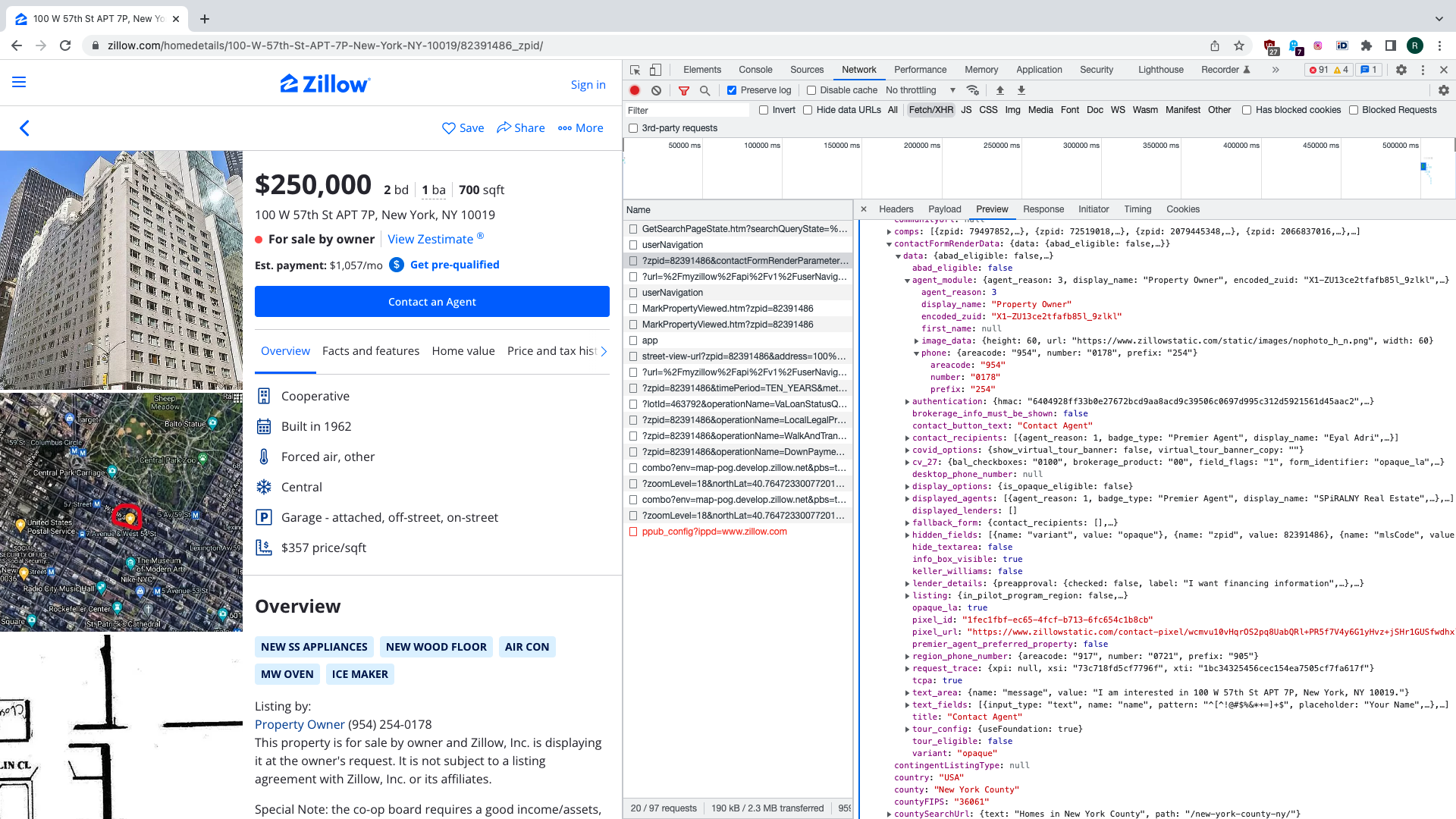Viewport: 1456px width, 819px height.
Task: Open the browser share icon in address bar
Action: [x=1215, y=45]
